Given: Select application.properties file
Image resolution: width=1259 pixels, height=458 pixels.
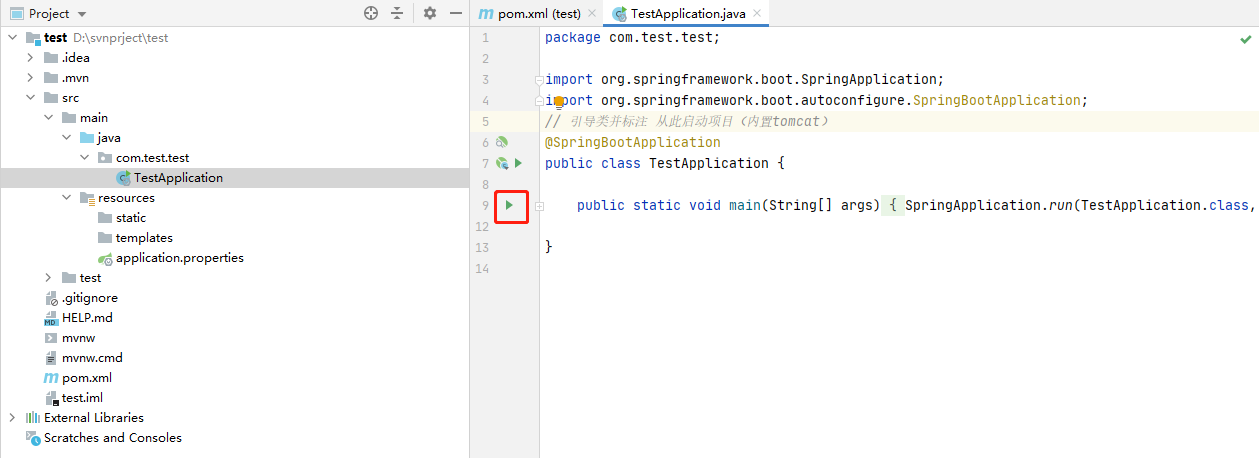Looking at the screenshot, I should (x=179, y=258).
